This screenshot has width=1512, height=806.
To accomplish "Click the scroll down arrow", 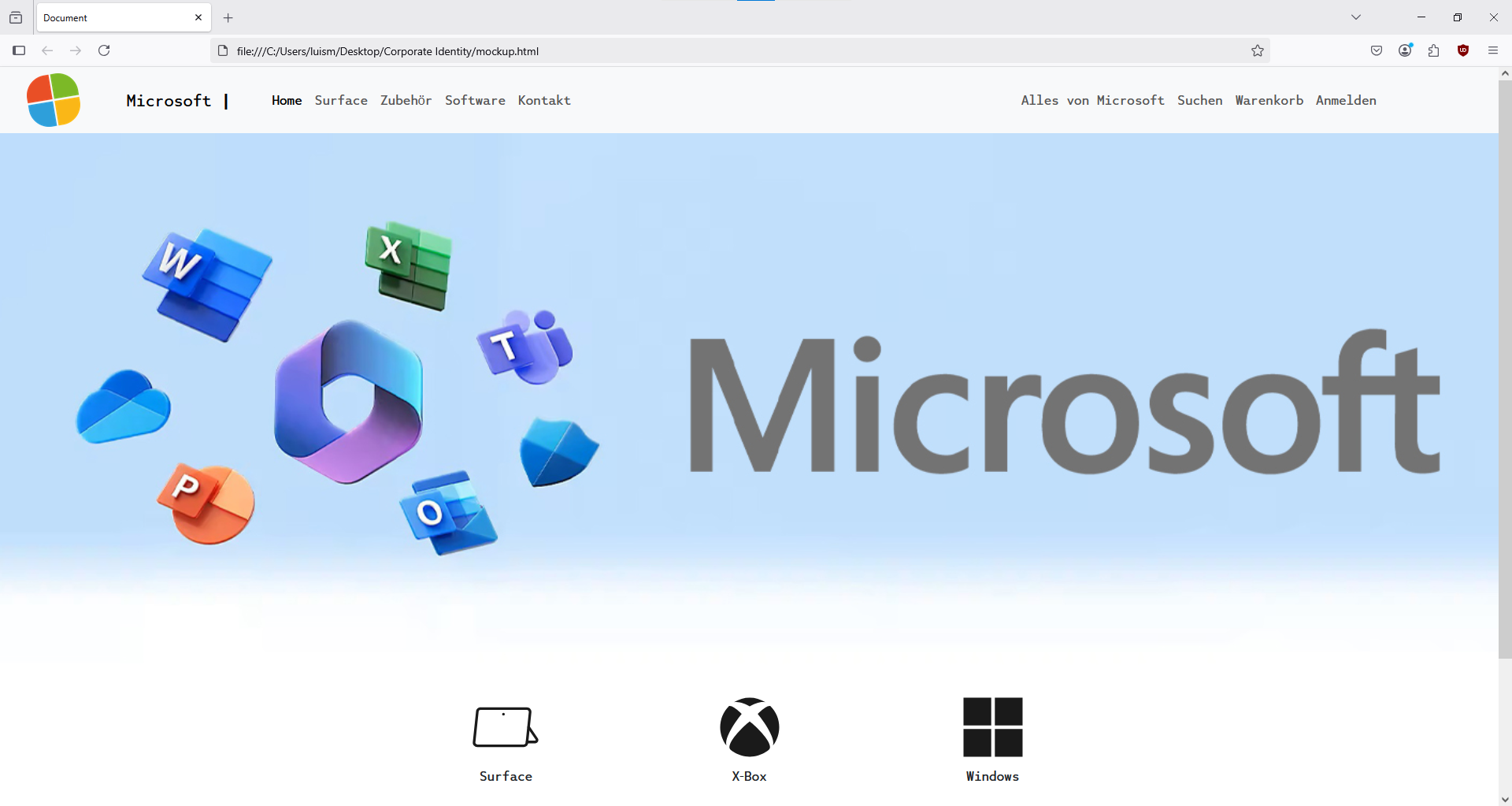I will coord(1505,799).
